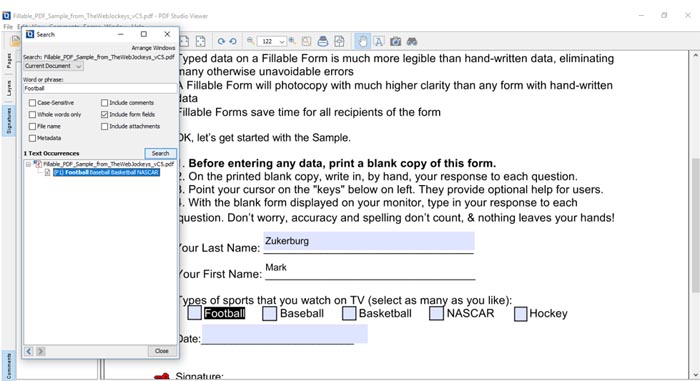700x381 pixels.
Task: Open the File menu
Action: coord(8,27)
